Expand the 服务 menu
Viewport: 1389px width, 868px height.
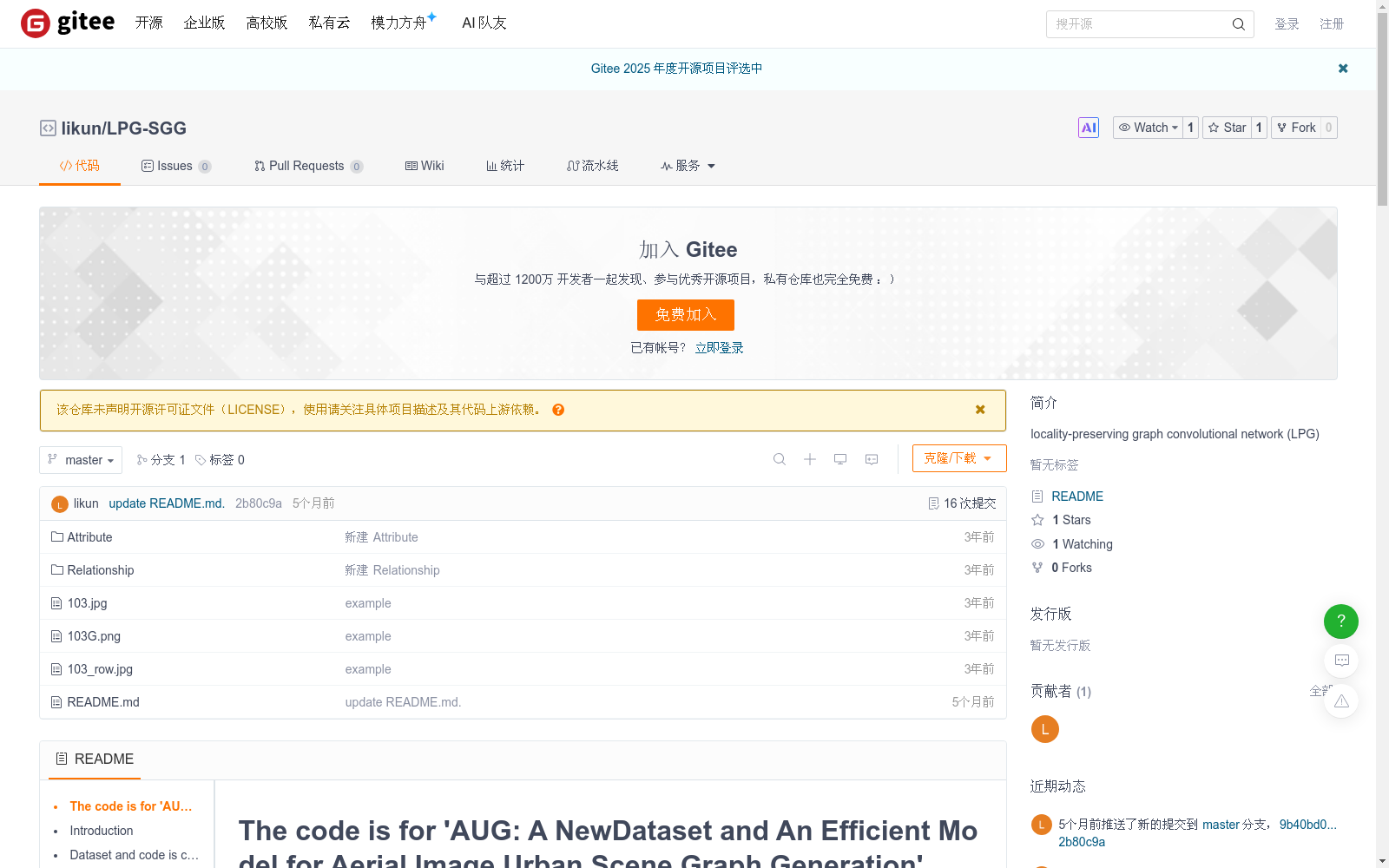tap(688, 166)
